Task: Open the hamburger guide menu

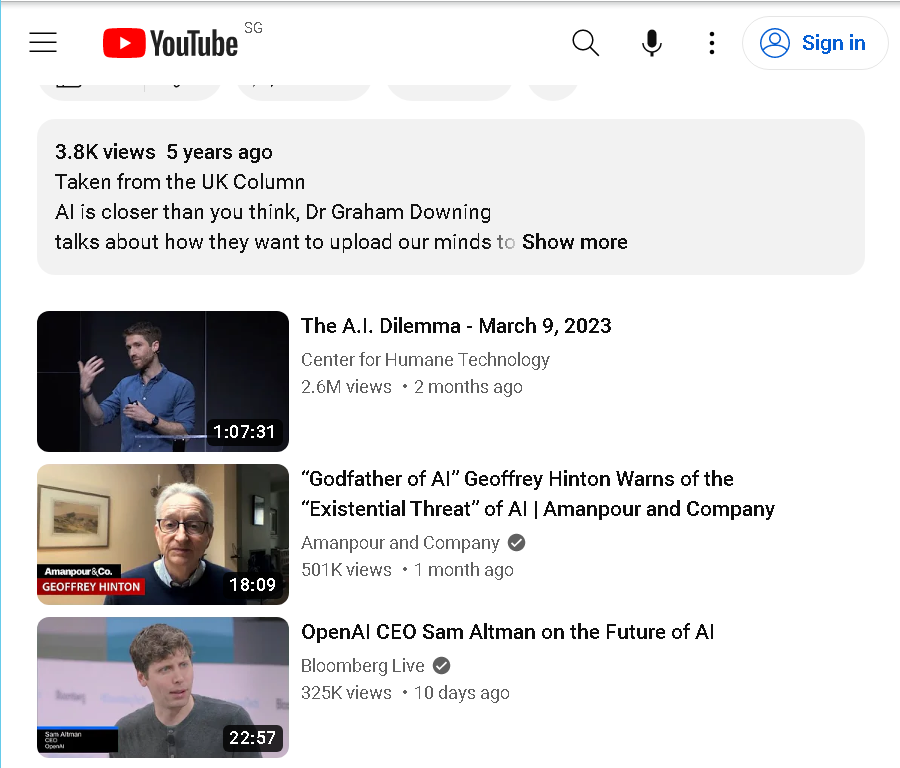Action: tap(43, 42)
